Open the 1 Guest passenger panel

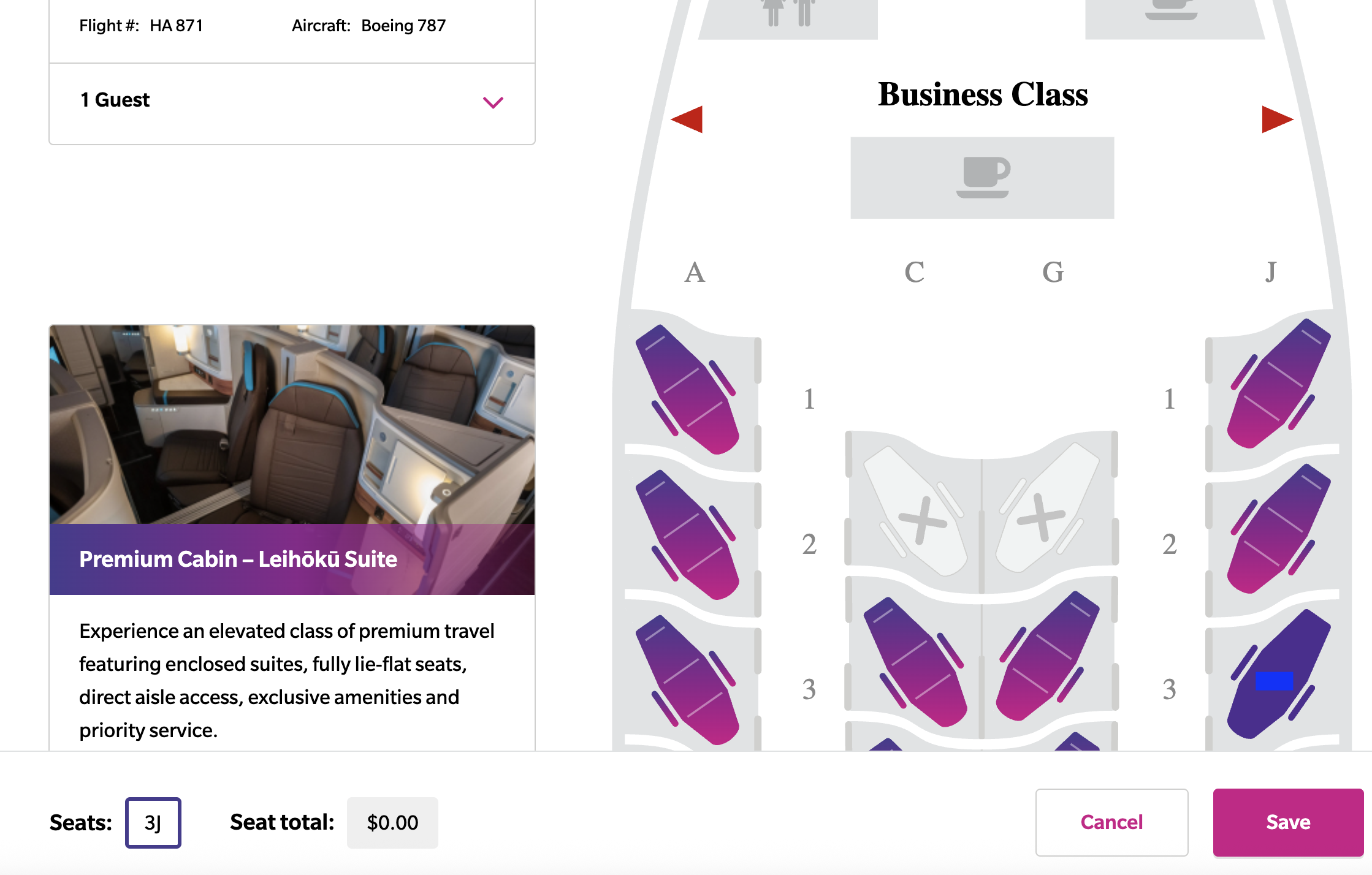(x=292, y=103)
